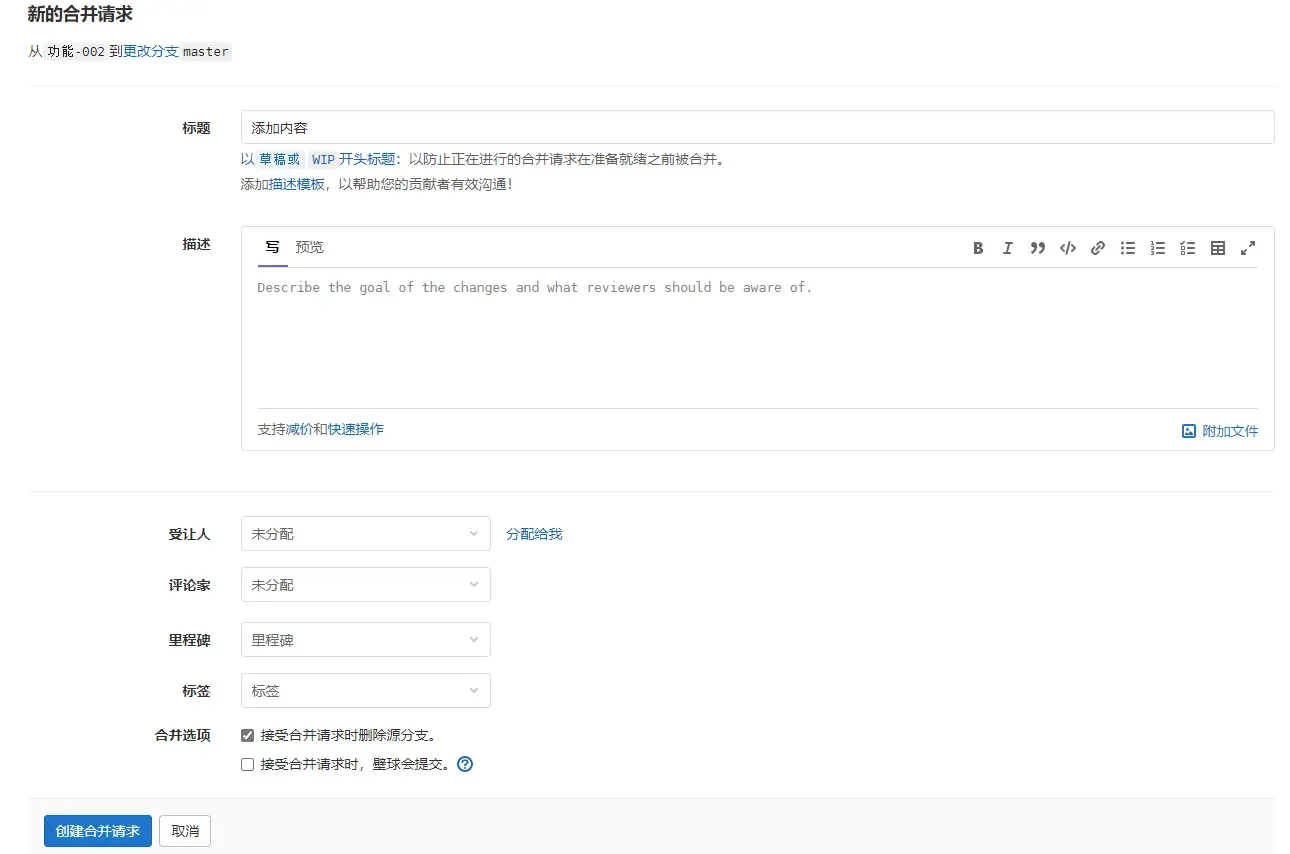Click the 创建合并请求 button
The width and height of the screenshot is (1290, 854).
98,831
